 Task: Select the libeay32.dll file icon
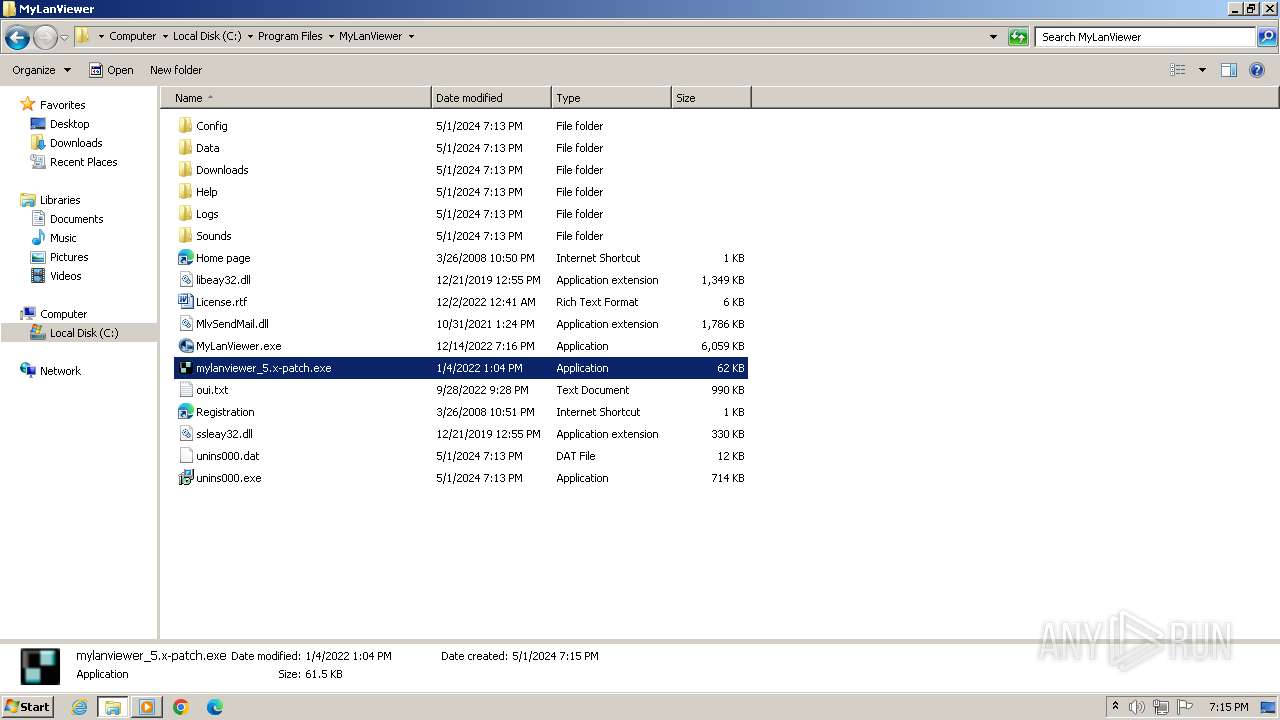(185, 280)
